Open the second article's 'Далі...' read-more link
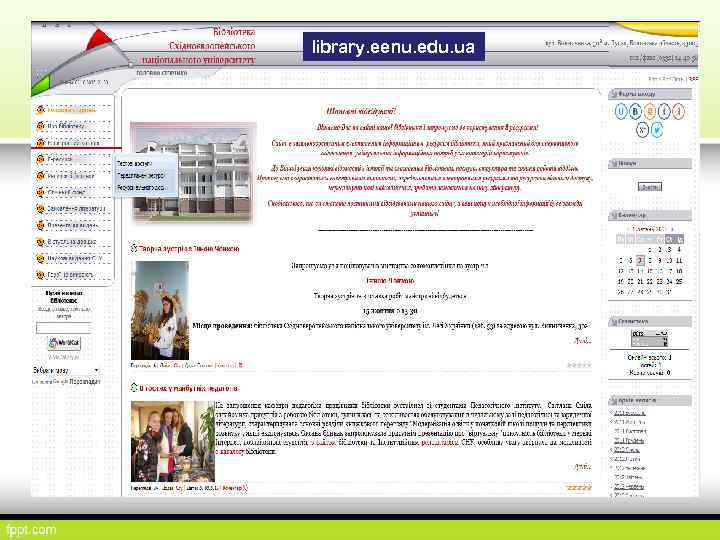This screenshot has width=720, height=540. point(583,467)
